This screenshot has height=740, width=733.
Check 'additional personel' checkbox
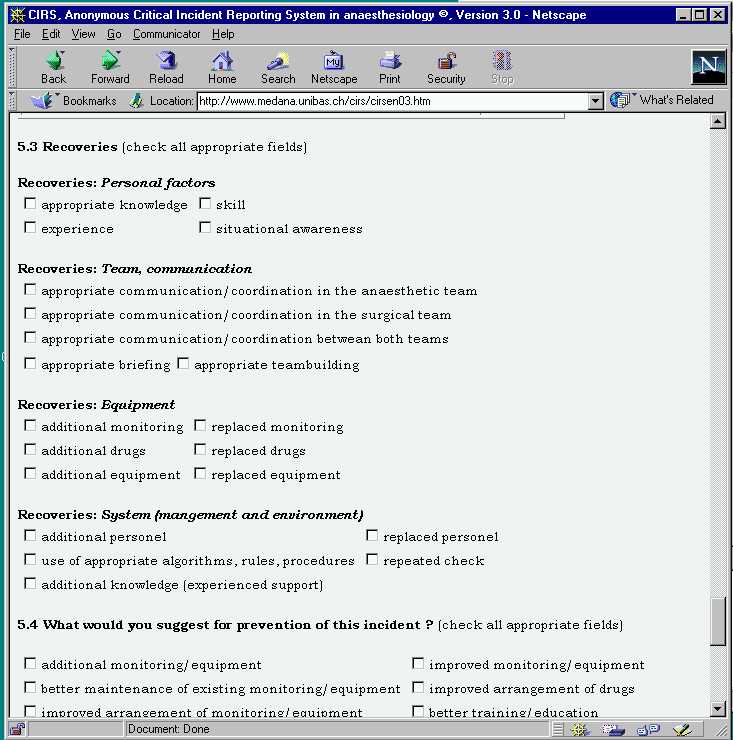coord(30,536)
